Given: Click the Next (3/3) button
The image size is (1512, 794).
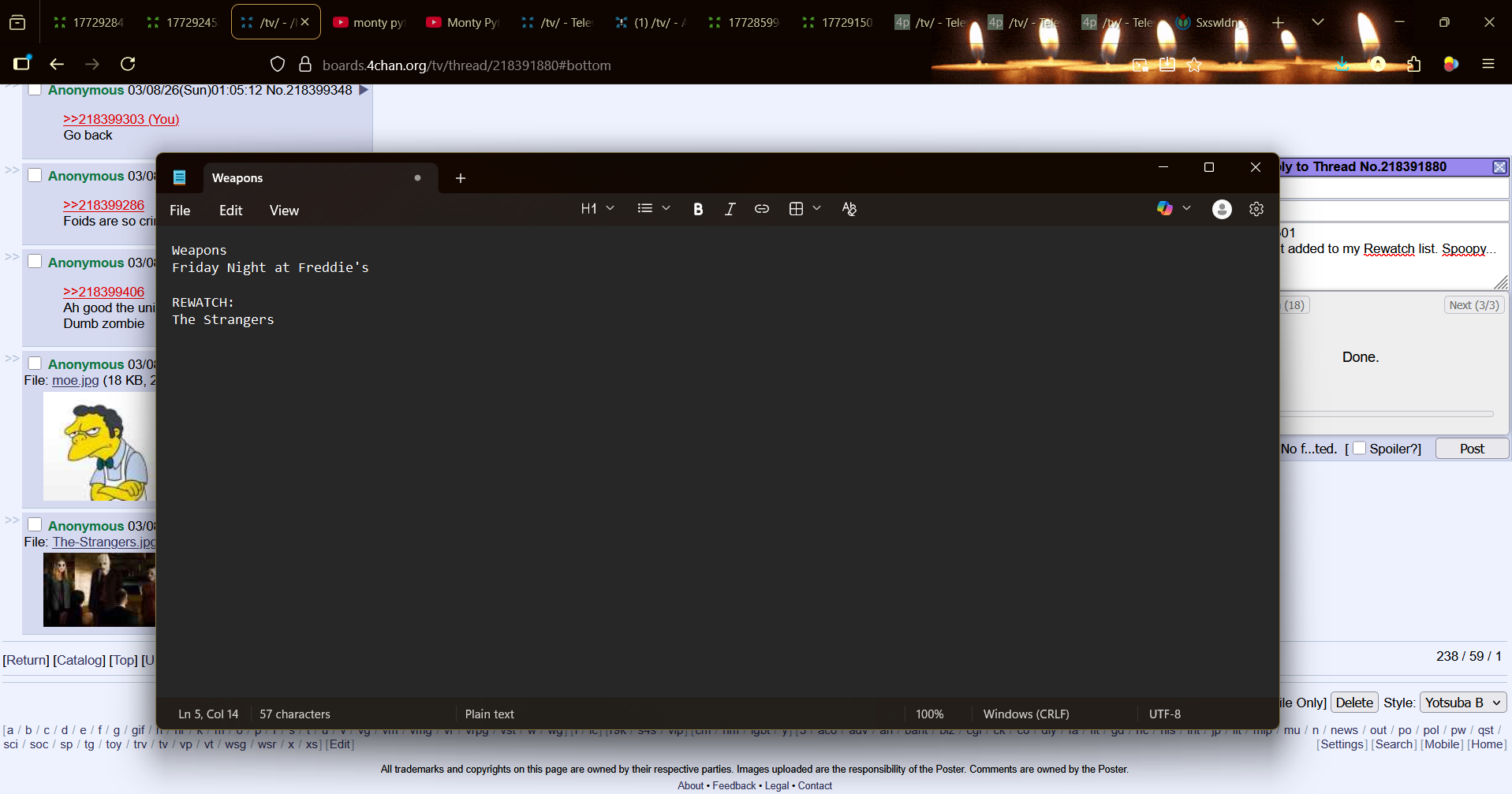Looking at the screenshot, I should pyautogui.click(x=1474, y=305).
